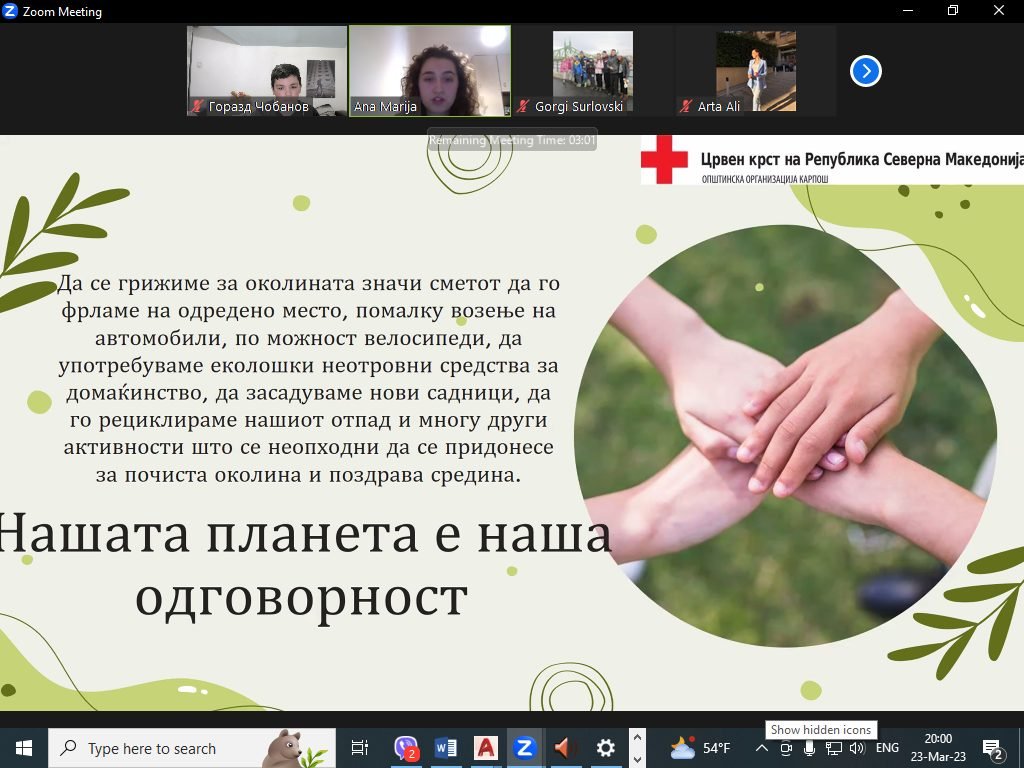Screen dimensions: 1024x768
Task: Click the Windows Start button
Action: [24, 748]
